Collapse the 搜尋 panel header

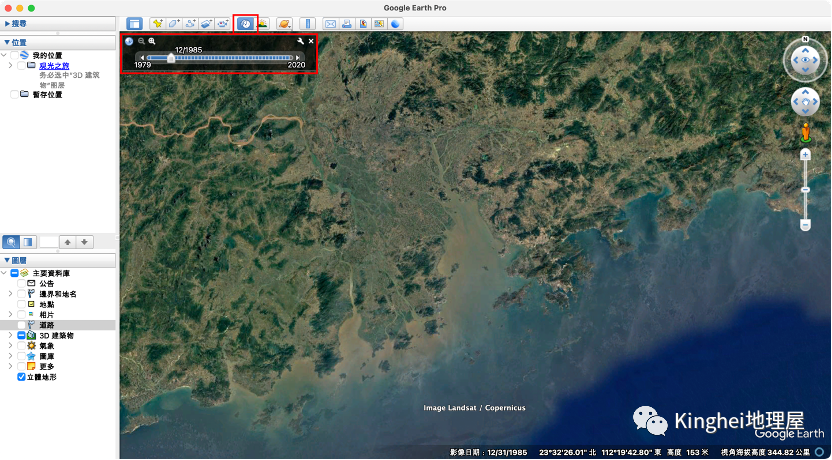[8, 21]
